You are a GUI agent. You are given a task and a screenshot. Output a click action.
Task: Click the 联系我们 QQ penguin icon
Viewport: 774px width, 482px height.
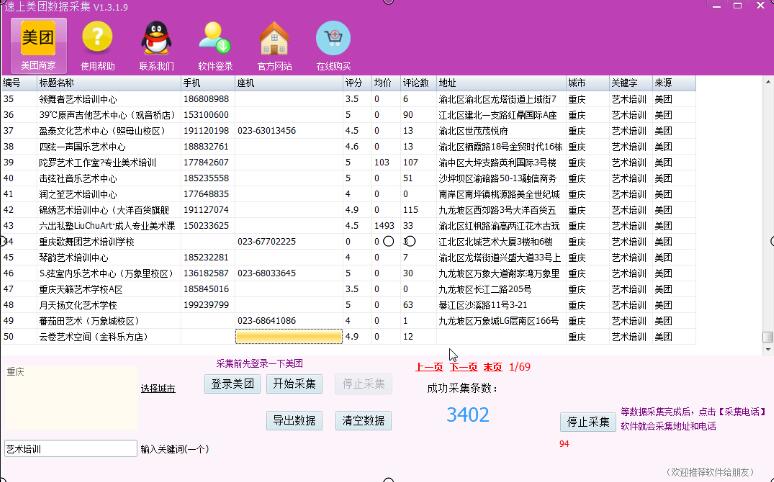pos(156,45)
